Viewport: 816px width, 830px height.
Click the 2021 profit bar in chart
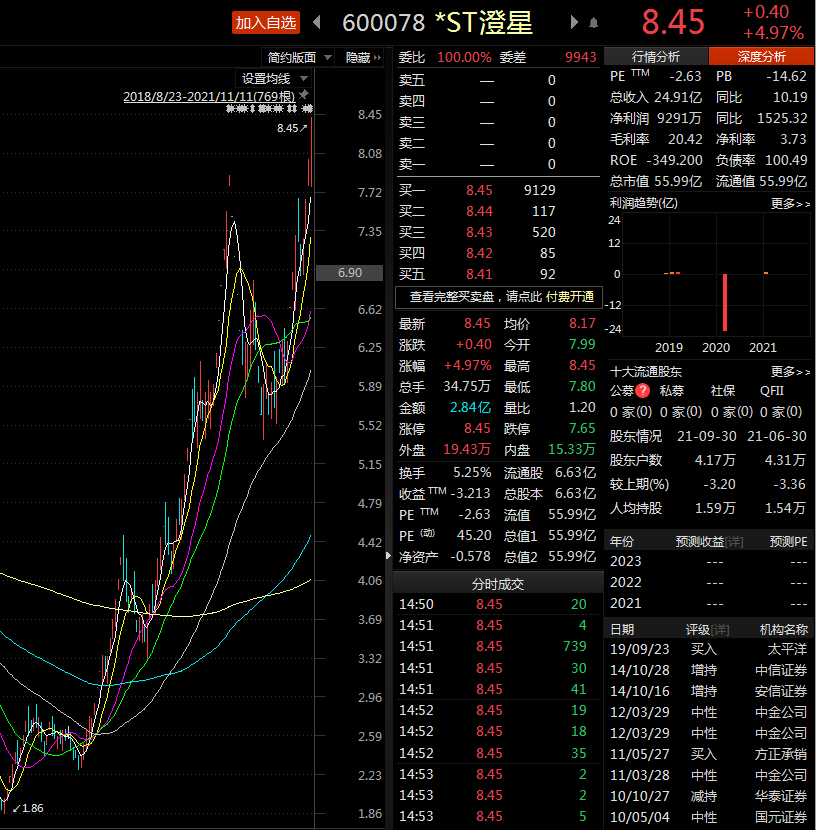(x=766, y=273)
